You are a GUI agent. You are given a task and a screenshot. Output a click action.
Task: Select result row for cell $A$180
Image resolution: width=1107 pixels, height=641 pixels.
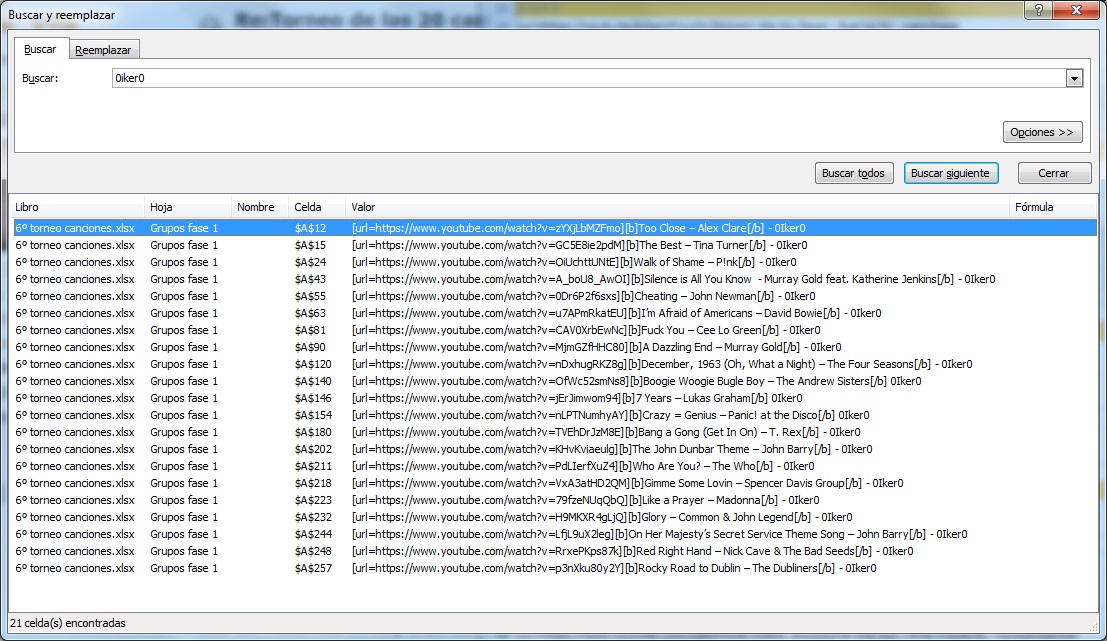tap(555, 432)
